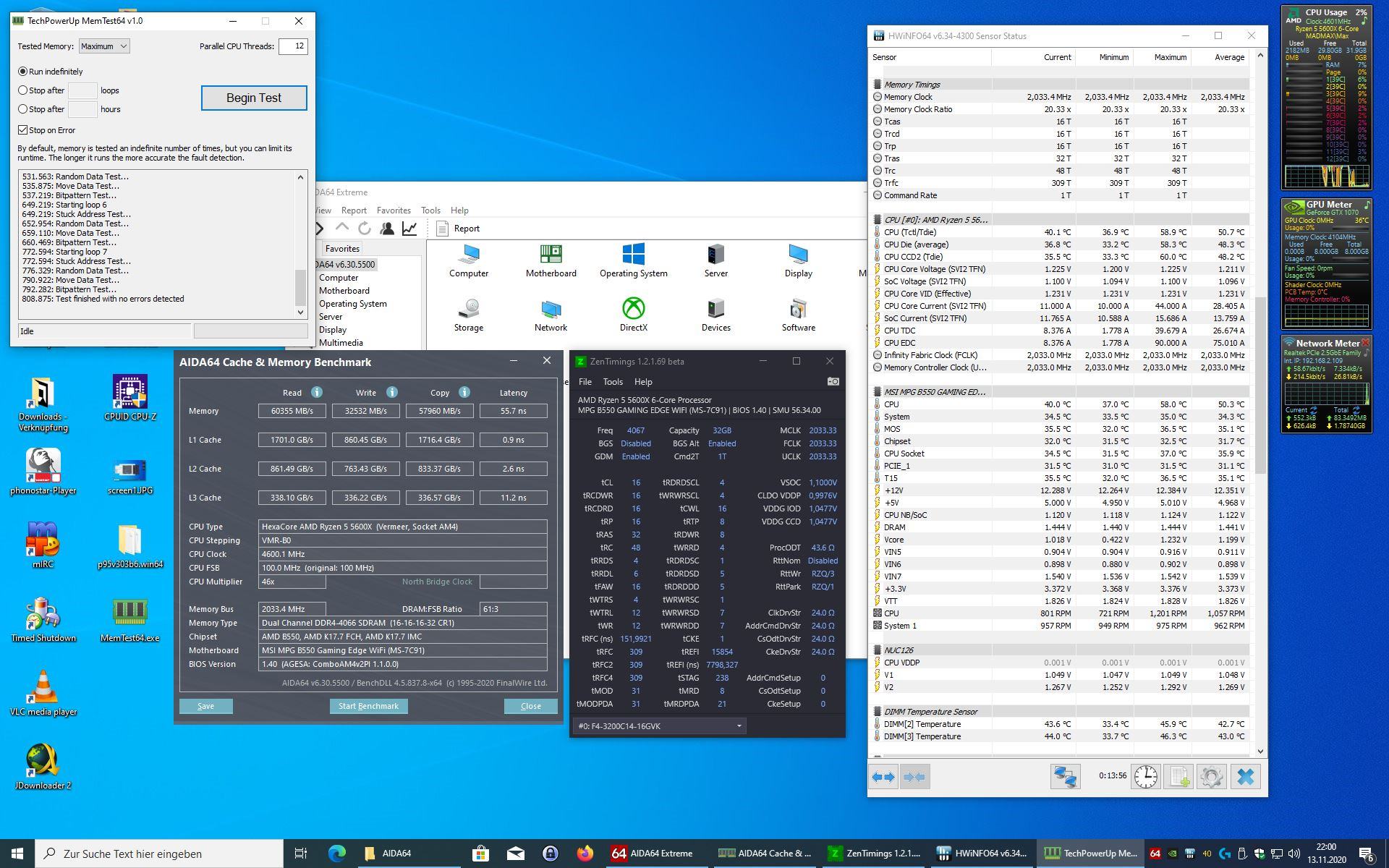
Task: Click HWiNFO blue X close sensors button
Action: click(x=1245, y=777)
